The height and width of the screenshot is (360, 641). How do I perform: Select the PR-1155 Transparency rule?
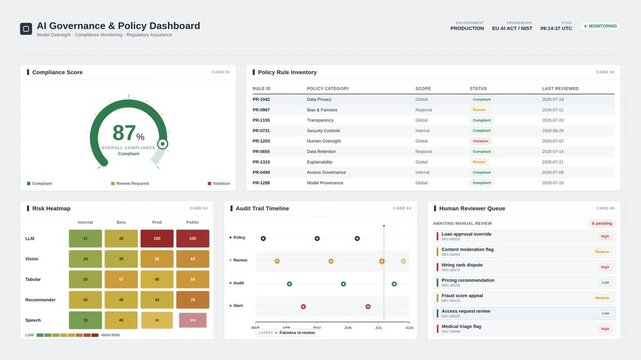tap(433, 120)
